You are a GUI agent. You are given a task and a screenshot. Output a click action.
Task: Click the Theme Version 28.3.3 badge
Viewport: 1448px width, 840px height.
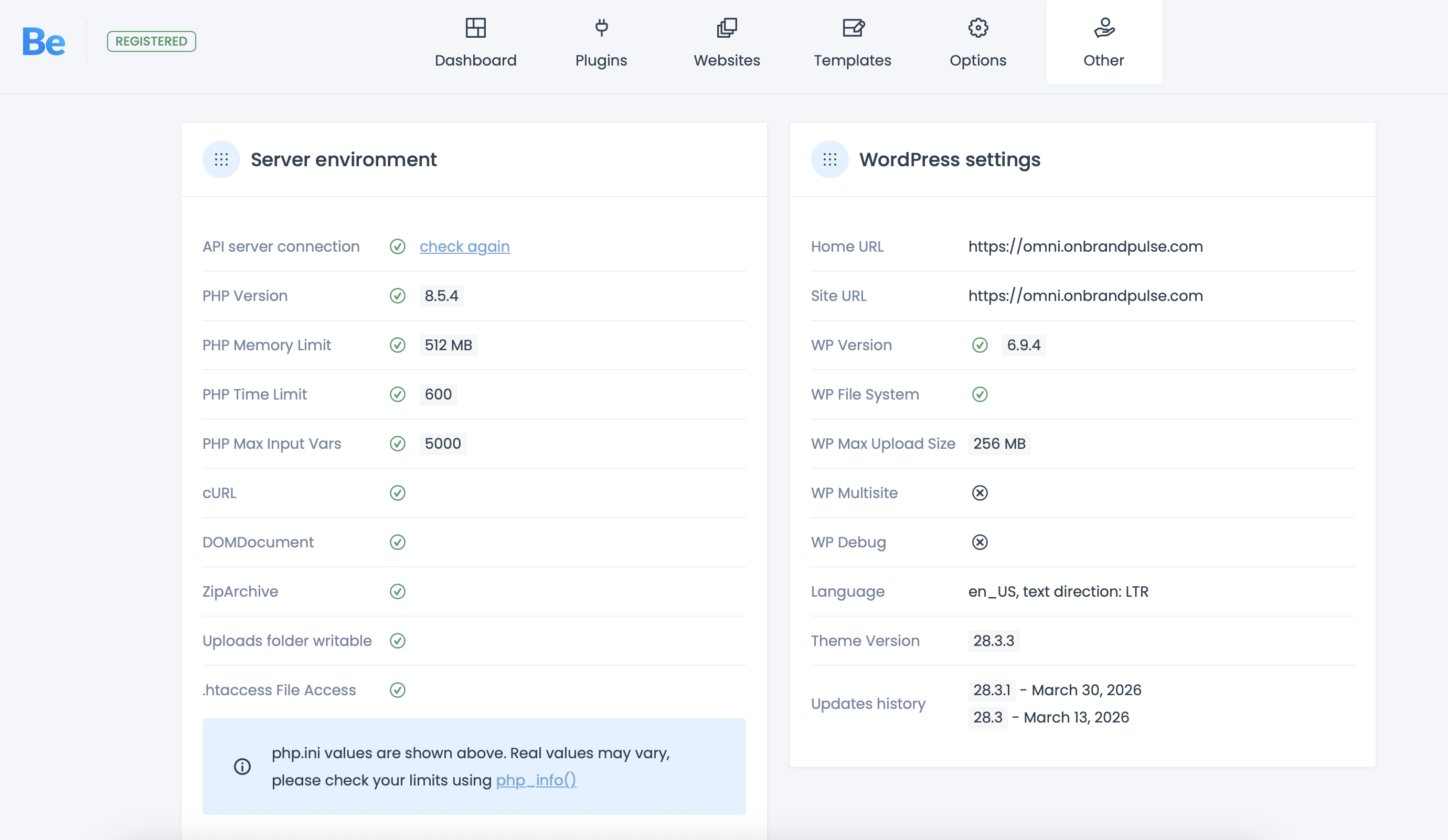[x=994, y=641]
